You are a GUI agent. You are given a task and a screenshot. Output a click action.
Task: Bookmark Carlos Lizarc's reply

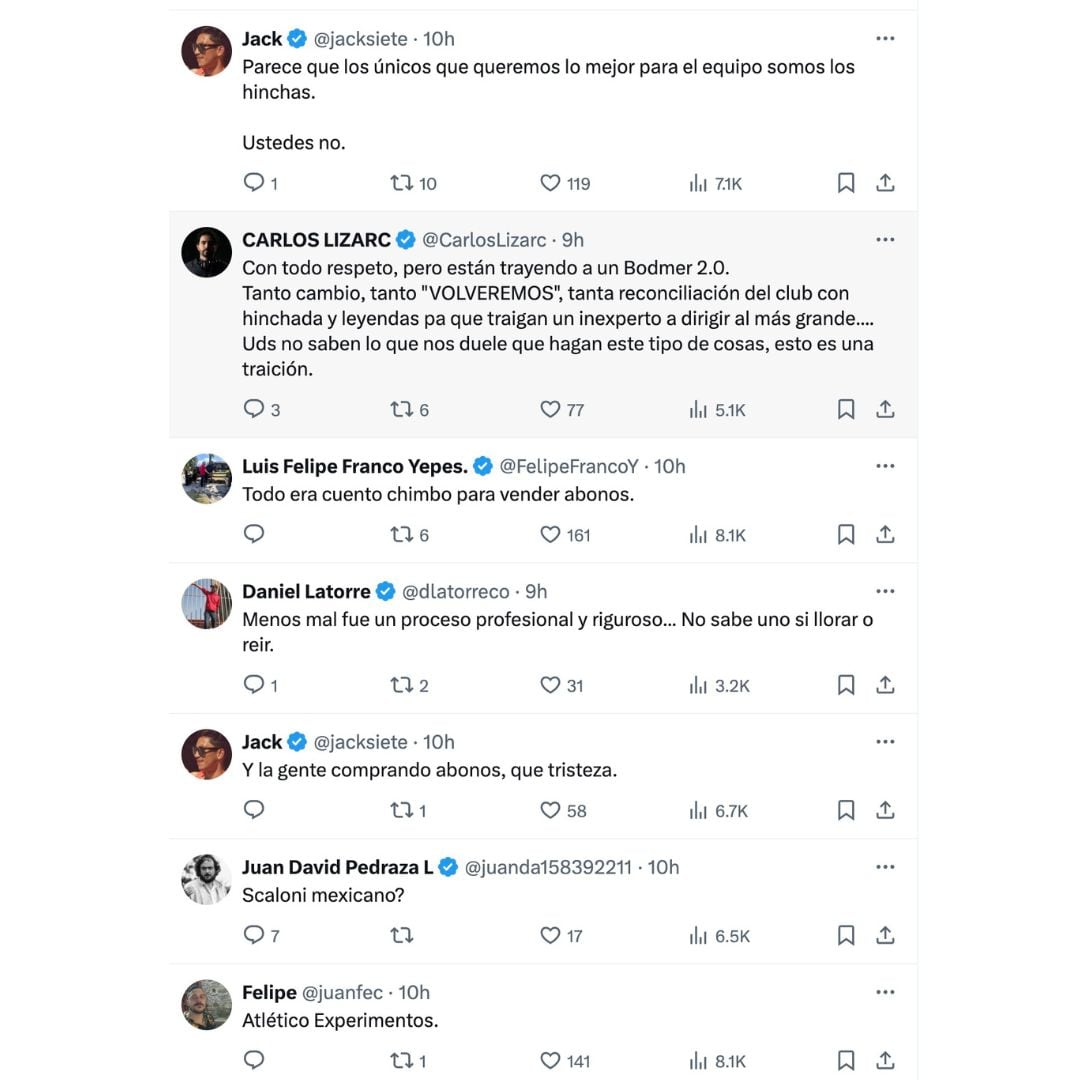845,409
